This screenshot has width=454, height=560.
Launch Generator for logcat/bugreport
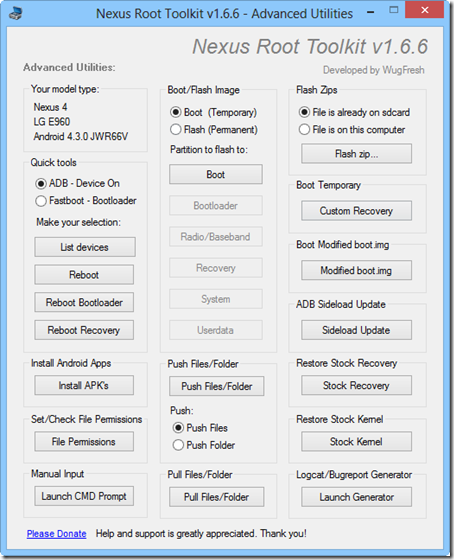(x=356, y=497)
